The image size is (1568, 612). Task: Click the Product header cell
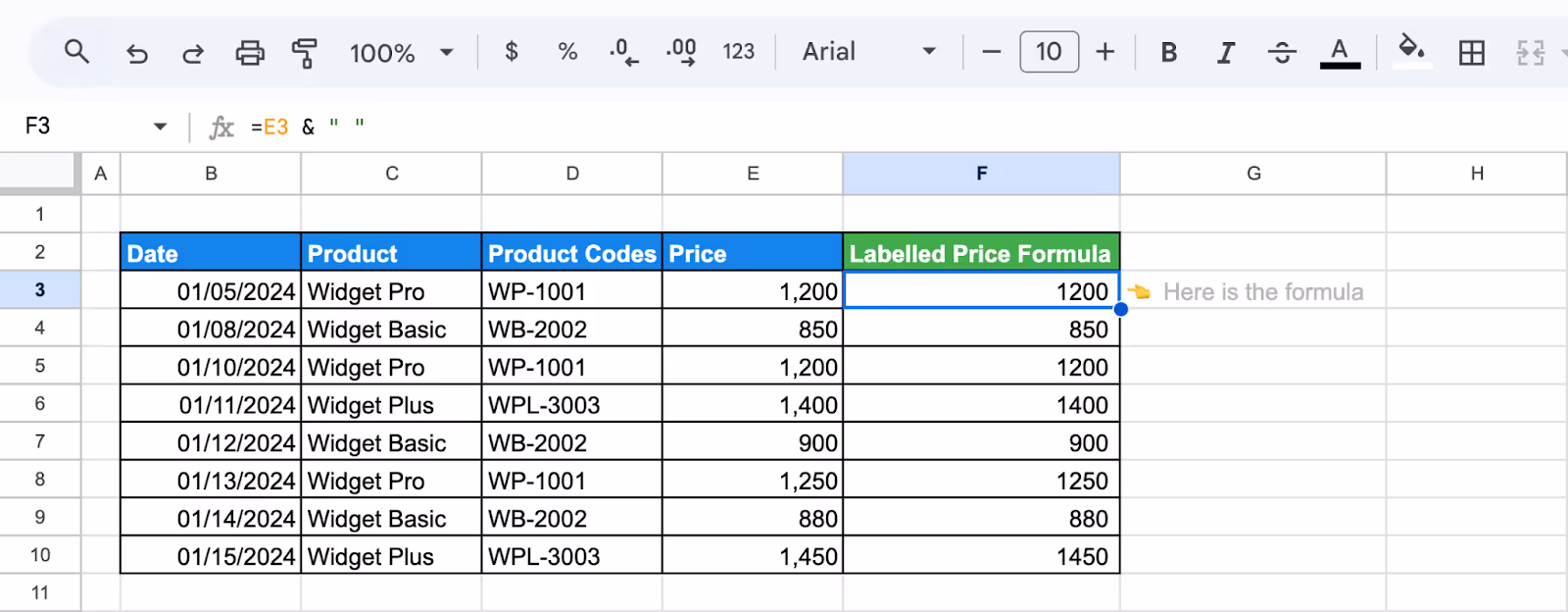(x=391, y=253)
